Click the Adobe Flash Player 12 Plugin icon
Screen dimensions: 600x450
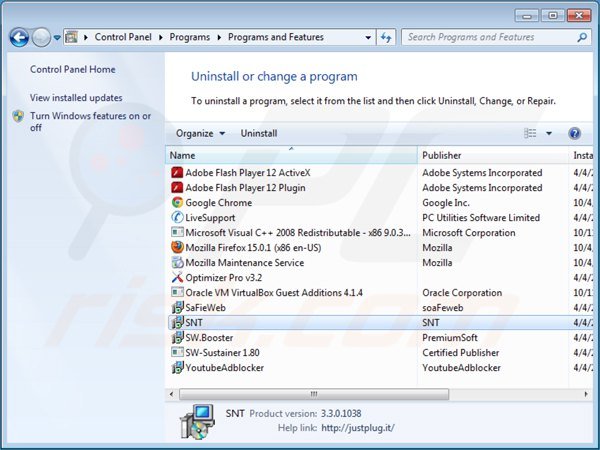pyautogui.click(x=177, y=188)
